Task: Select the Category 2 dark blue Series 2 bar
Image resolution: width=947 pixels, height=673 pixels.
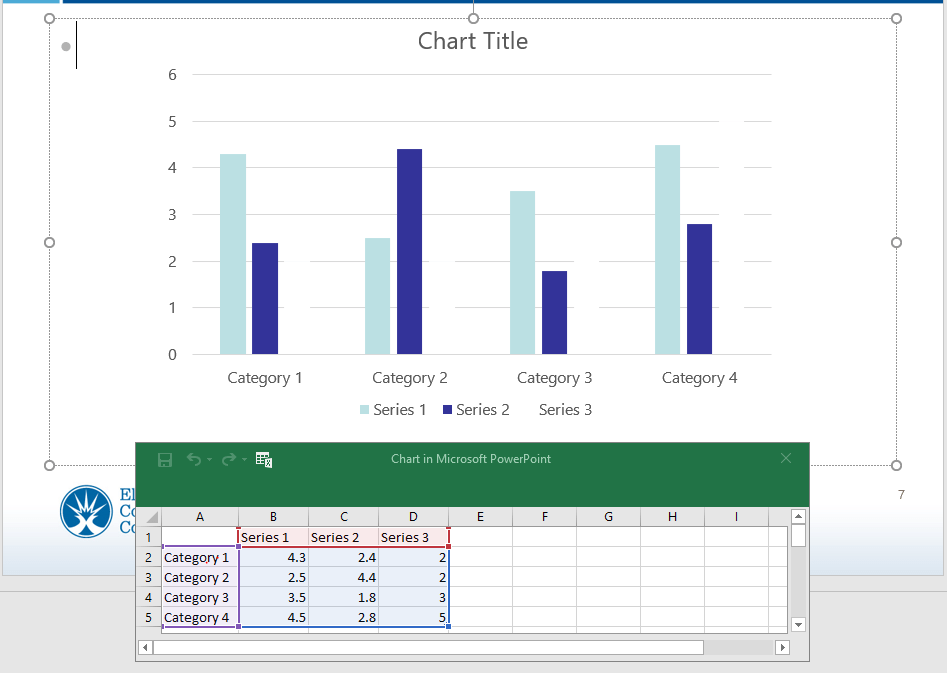Action: pos(409,251)
